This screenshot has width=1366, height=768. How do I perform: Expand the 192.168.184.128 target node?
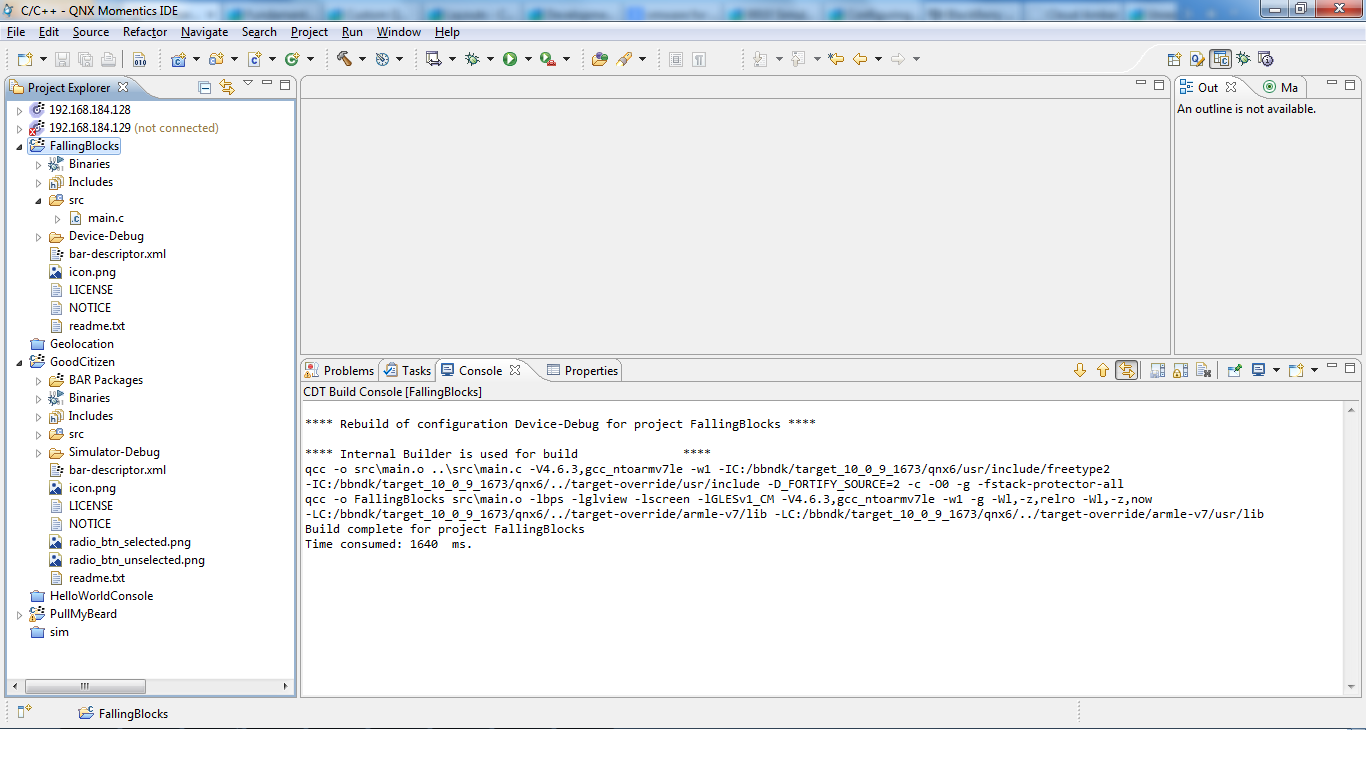(19, 111)
